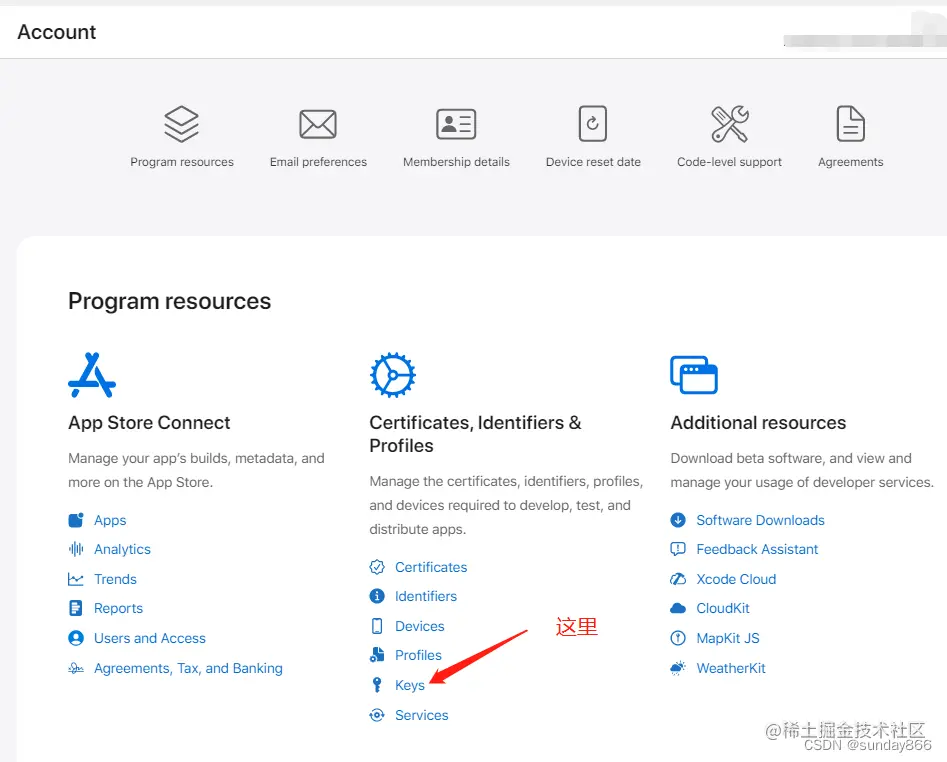
Task: Click the Additional resources windows icon
Action: [x=694, y=375]
